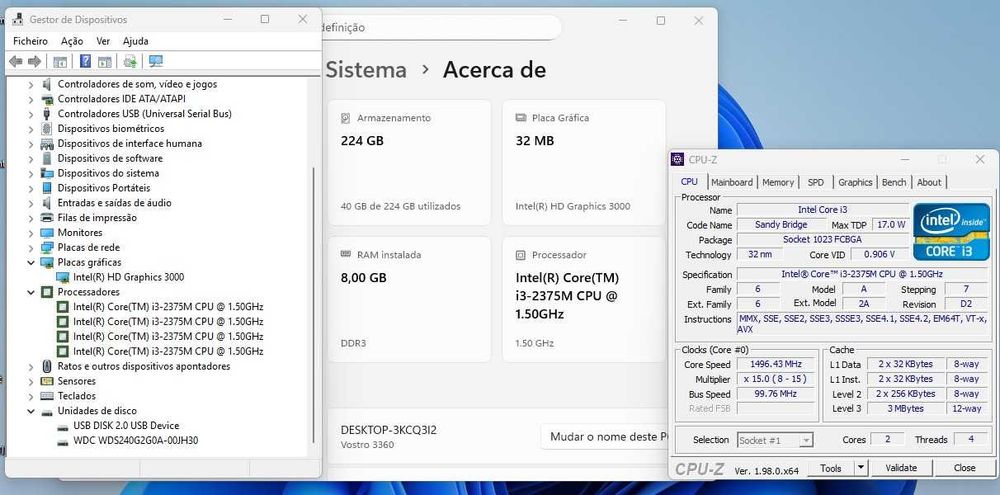
Task: Expand the Controladores IDE ATA/ATAPI node
Action: (31, 99)
